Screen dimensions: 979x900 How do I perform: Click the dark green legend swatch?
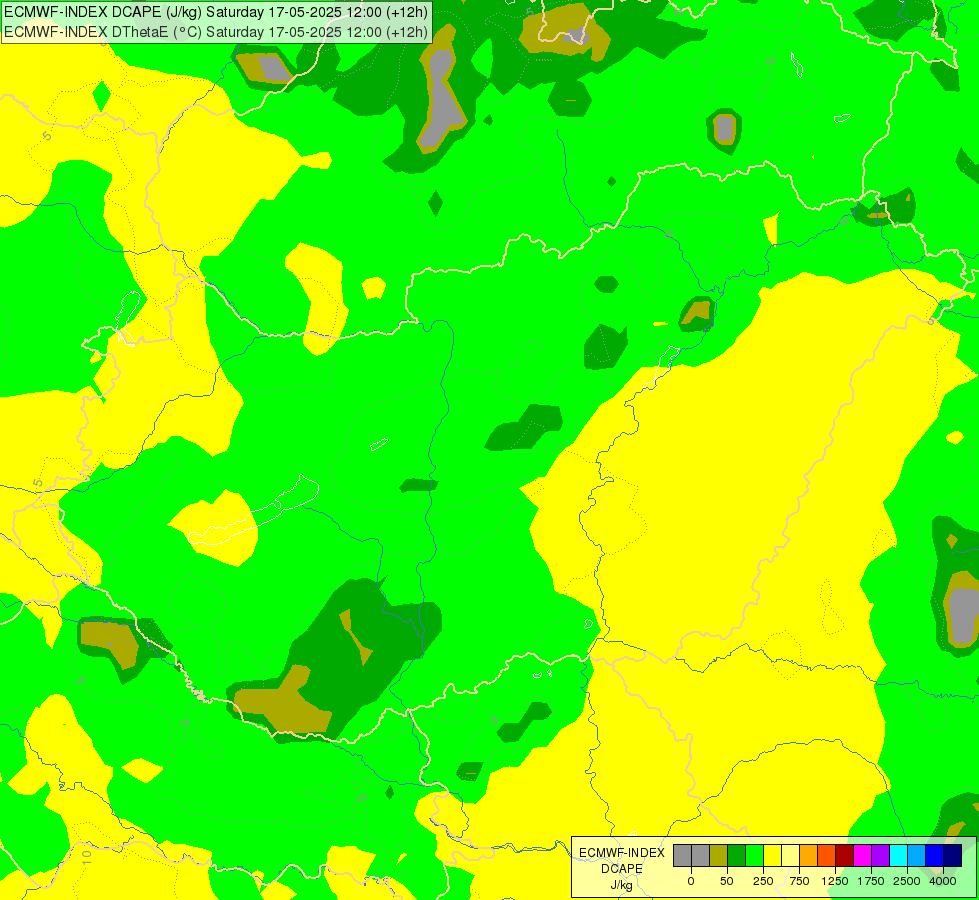pyautogui.click(x=737, y=856)
